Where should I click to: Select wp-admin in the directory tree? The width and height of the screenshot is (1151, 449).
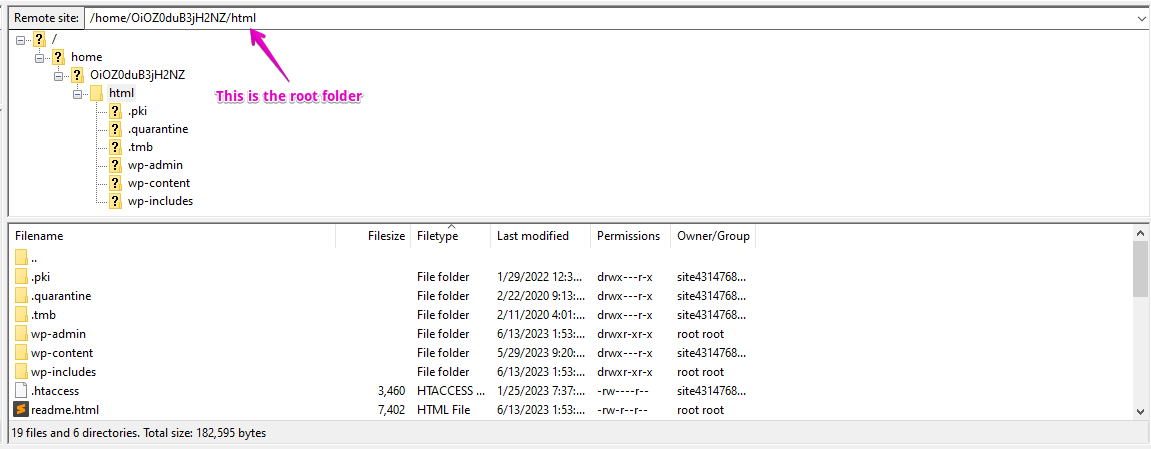(155, 164)
